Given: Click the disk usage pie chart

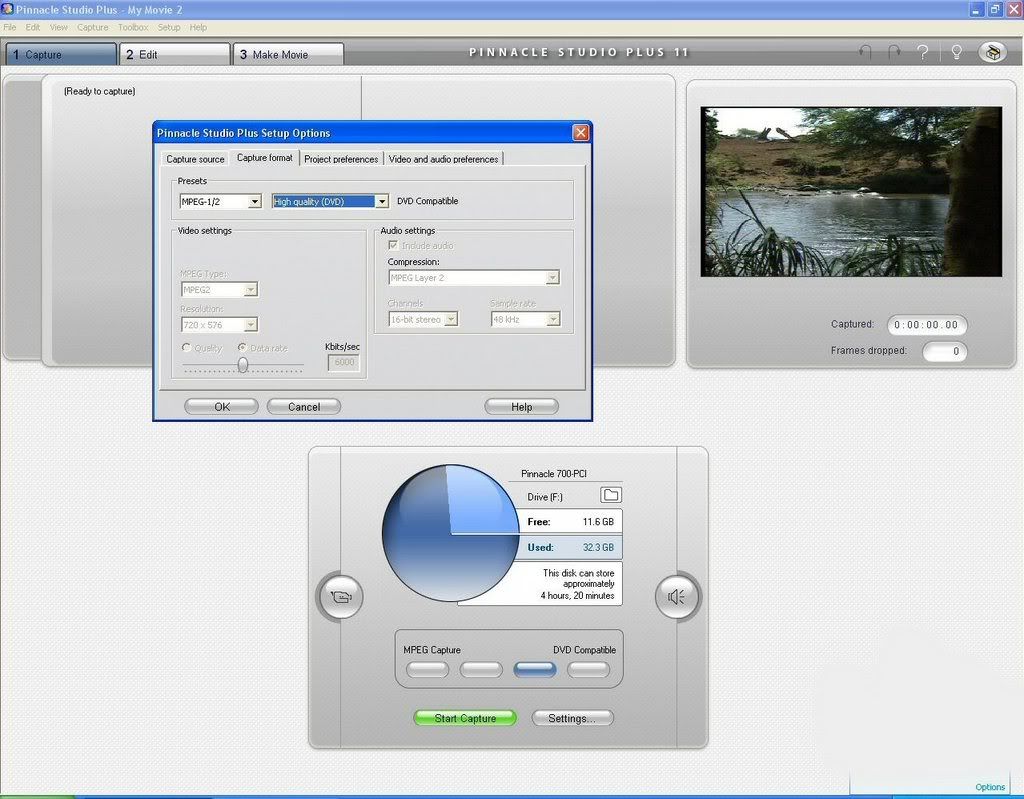Looking at the screenshot, I should point(451,533).
